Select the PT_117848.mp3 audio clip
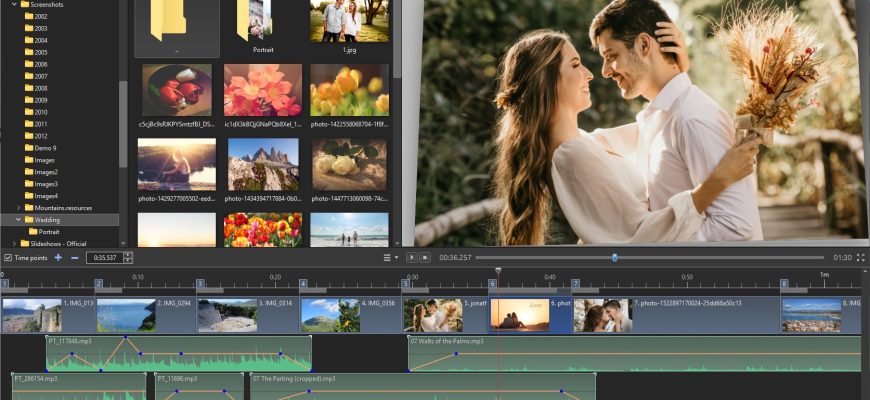870x400 pixels. point(179,354)
